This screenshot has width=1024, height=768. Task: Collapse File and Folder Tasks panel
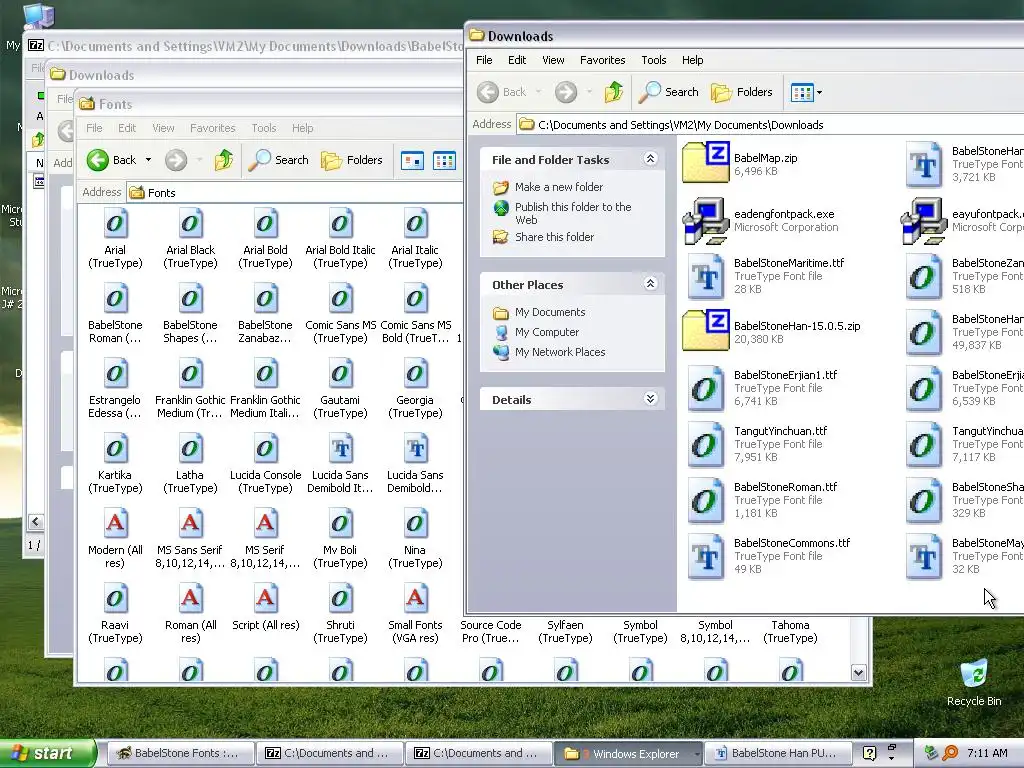point(650,159)
